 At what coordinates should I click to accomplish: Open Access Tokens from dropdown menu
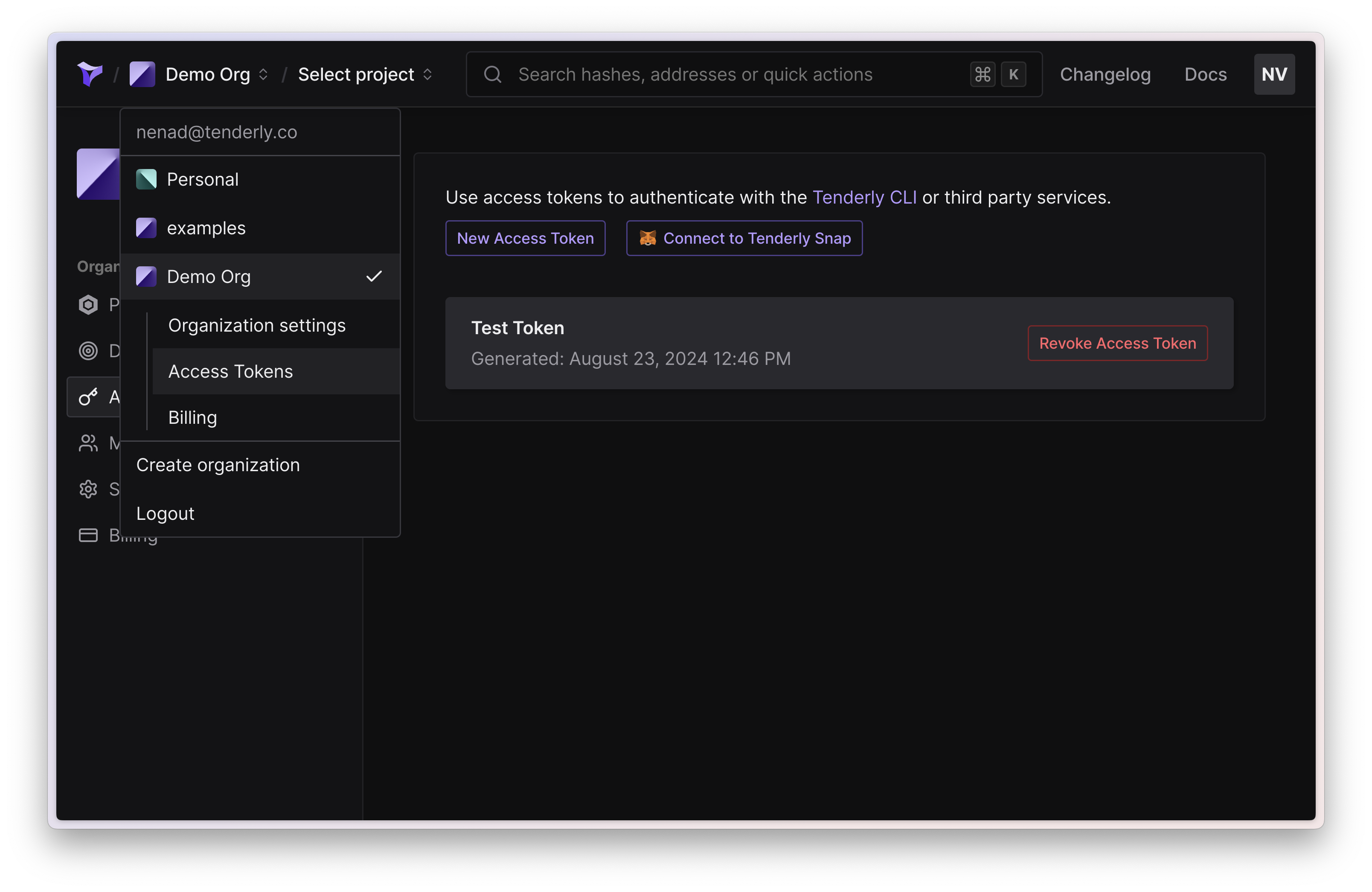pyautogui.click(x=276, y=371)
